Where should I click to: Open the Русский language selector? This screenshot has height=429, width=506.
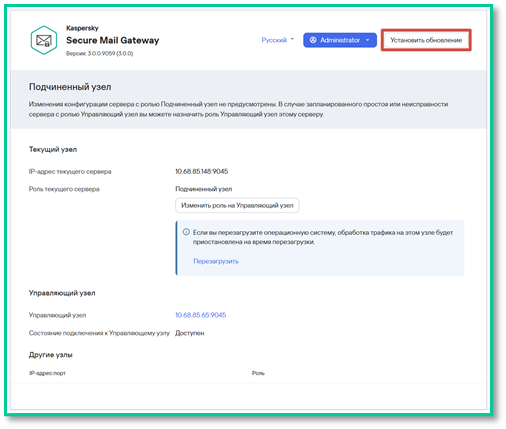(277, 40)
